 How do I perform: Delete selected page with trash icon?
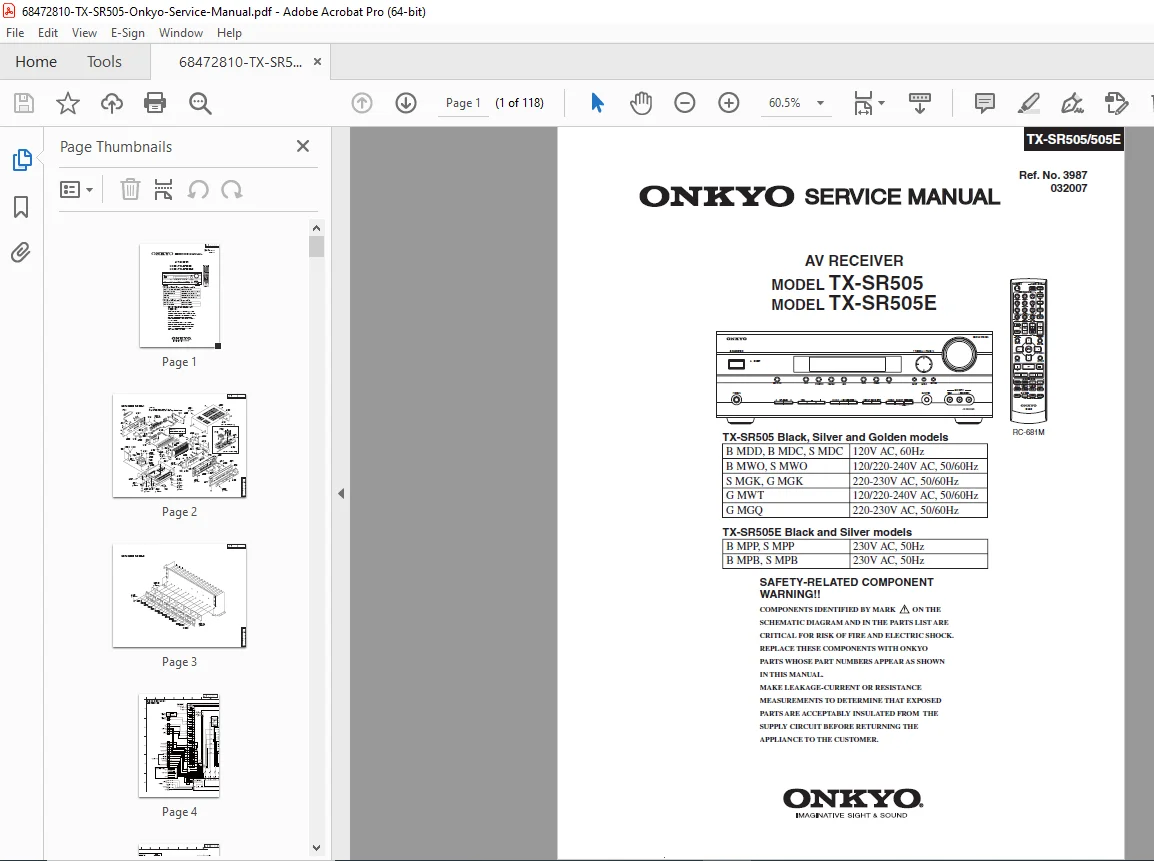pyautogui.click(x=130, y=190)
